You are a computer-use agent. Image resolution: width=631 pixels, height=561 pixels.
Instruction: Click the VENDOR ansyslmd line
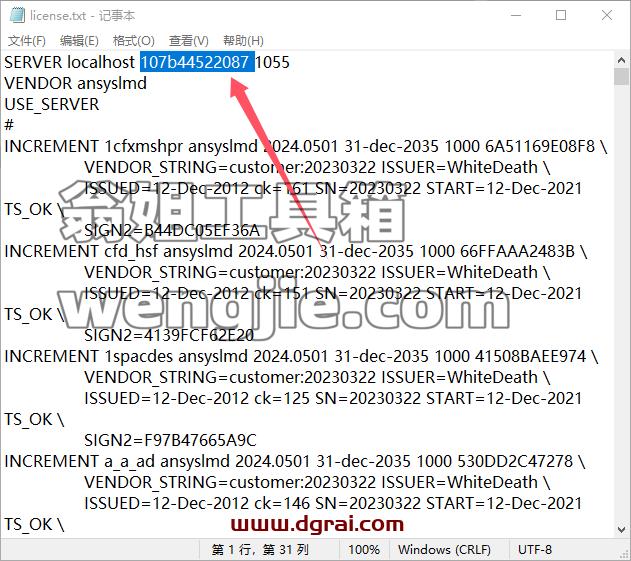(75, 83)
